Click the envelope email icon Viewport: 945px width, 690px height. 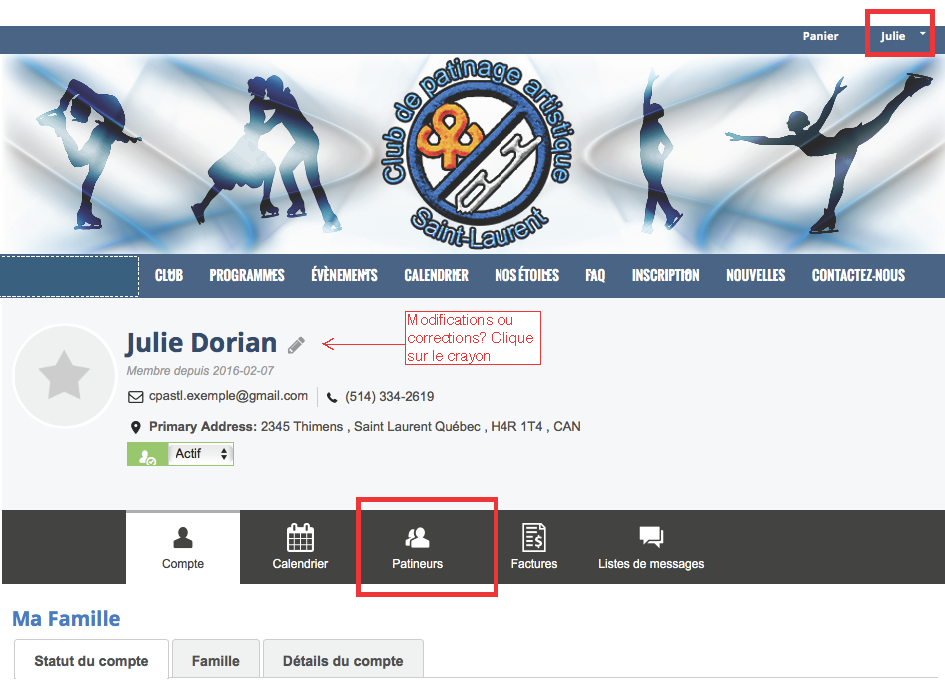tap(136, 397)
